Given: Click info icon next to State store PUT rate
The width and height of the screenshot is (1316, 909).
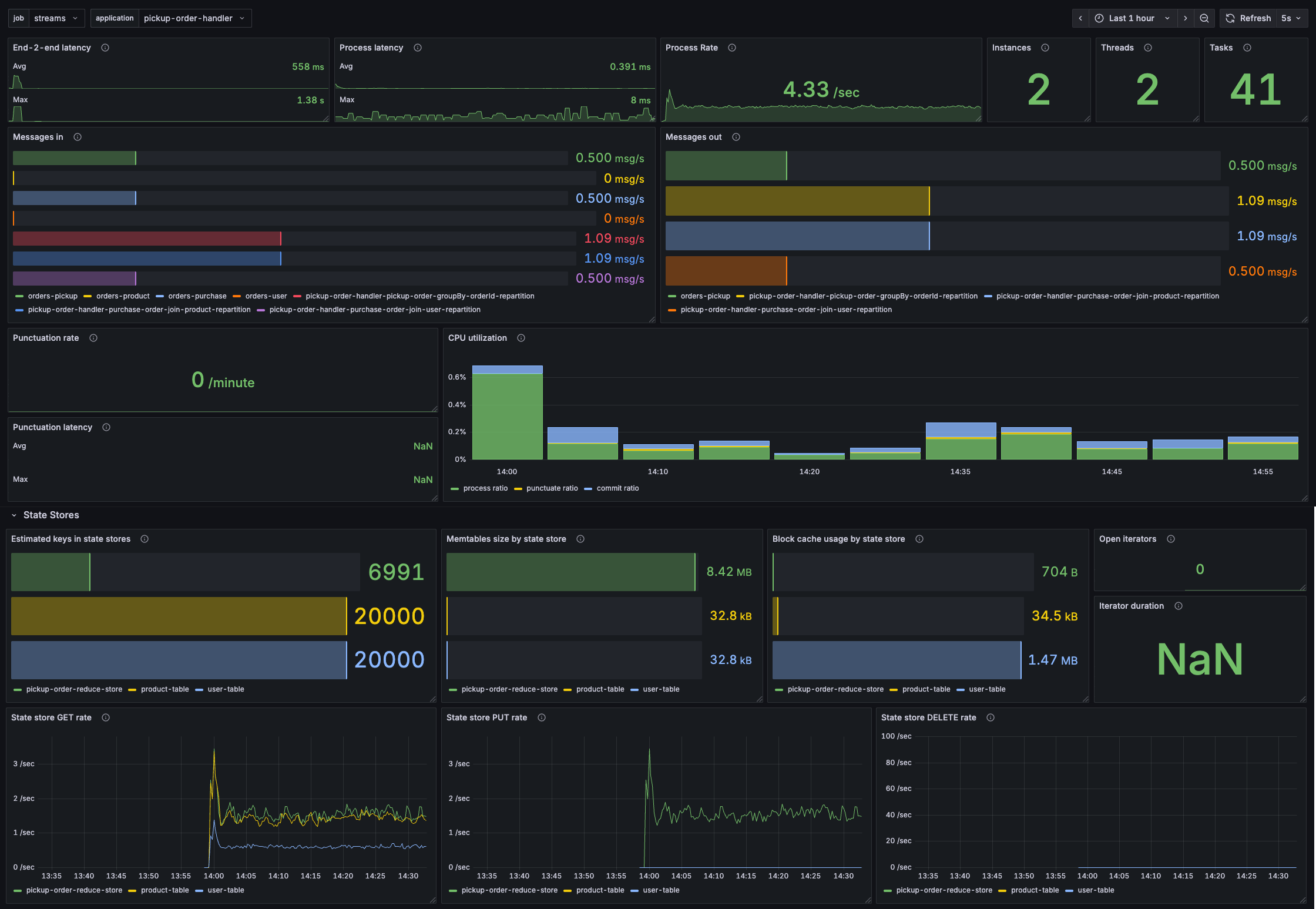Looking at the screenshot, I should [x=542, y=717].
